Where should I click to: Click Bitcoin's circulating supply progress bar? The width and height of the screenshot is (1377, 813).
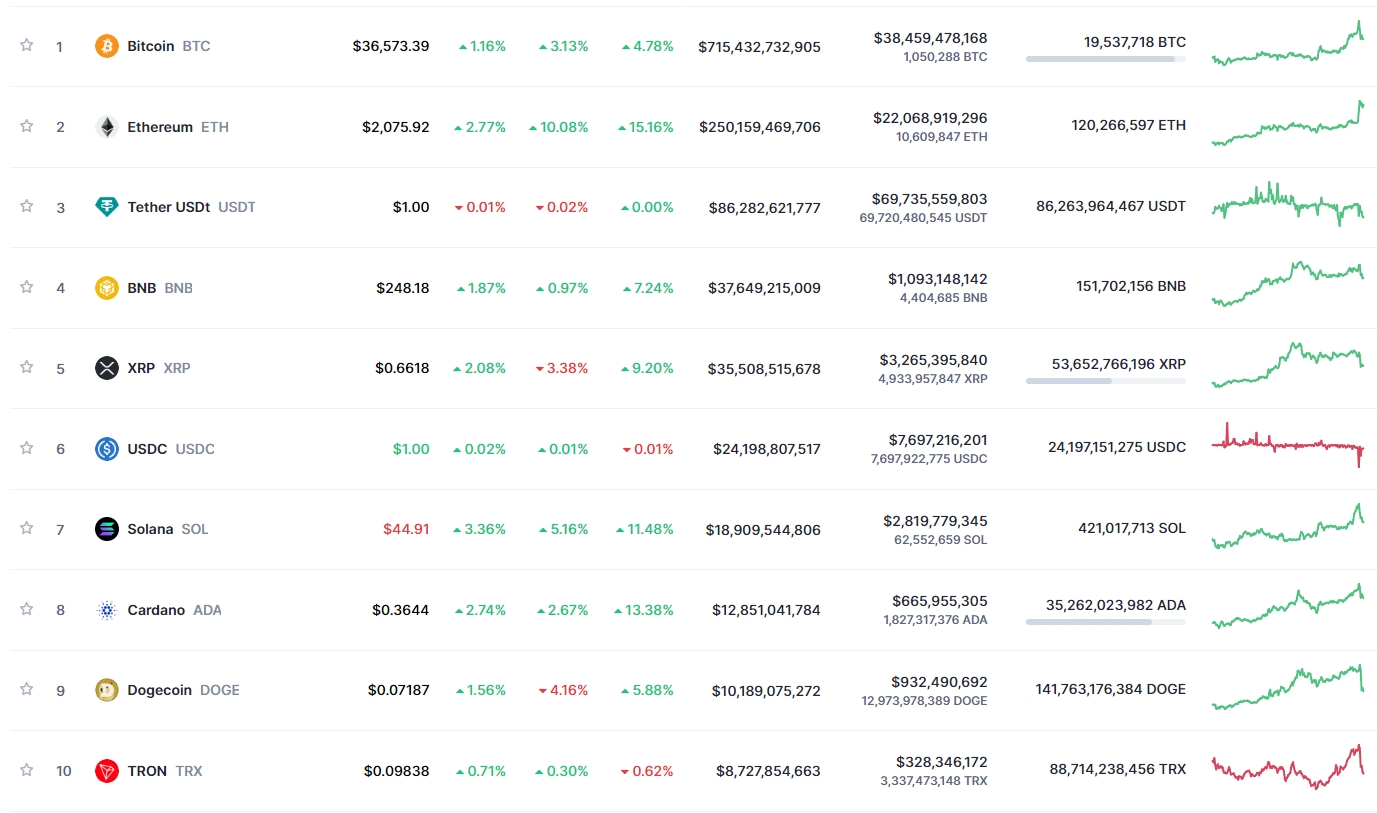(x=1105, y=59)
